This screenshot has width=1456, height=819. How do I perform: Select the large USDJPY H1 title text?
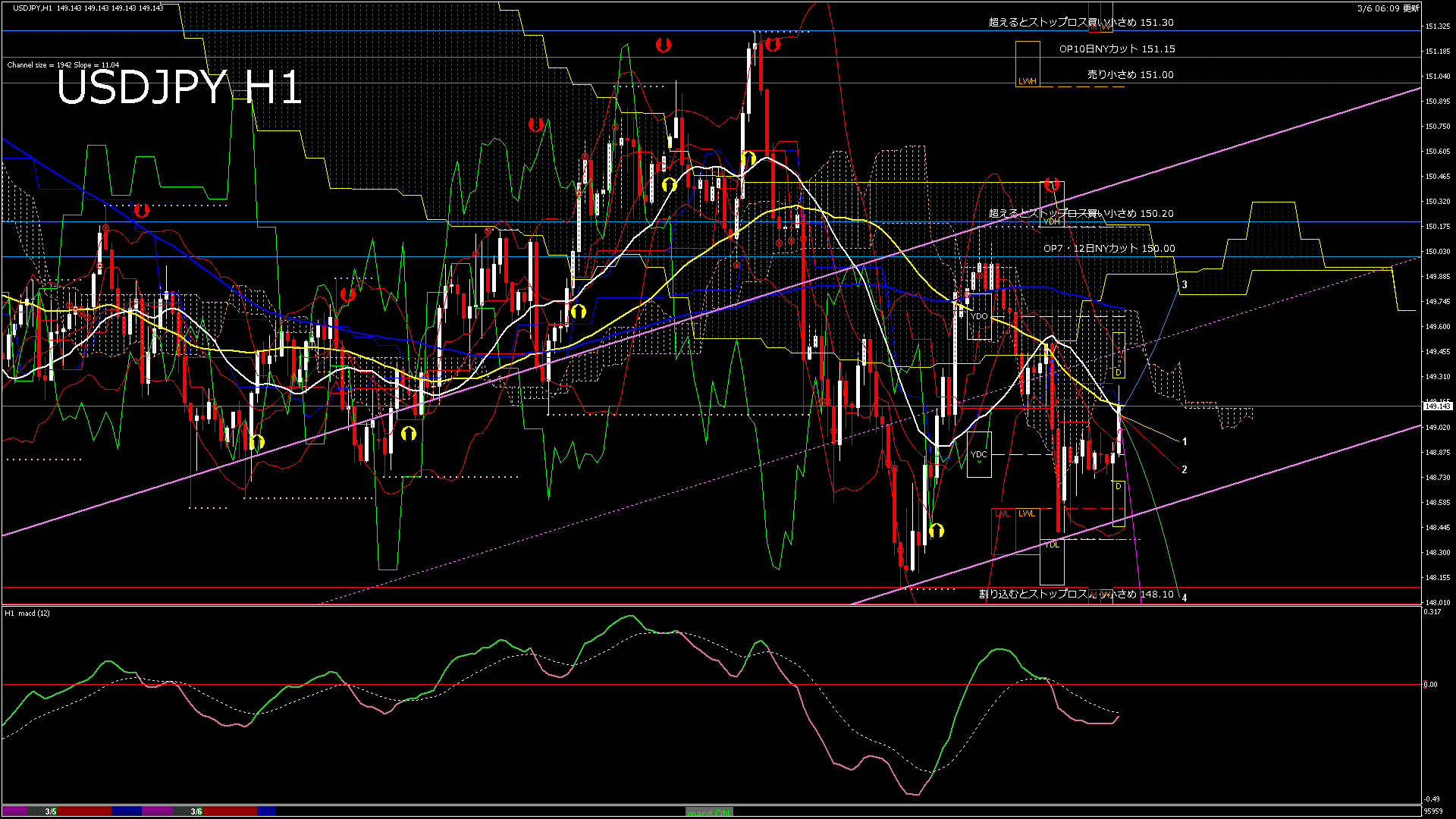[180, 87]
